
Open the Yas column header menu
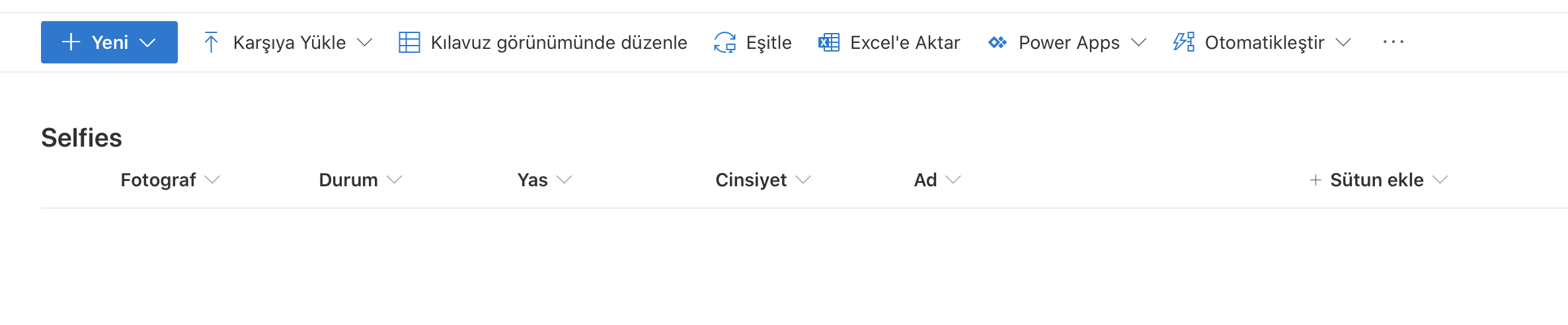point(545,180)
